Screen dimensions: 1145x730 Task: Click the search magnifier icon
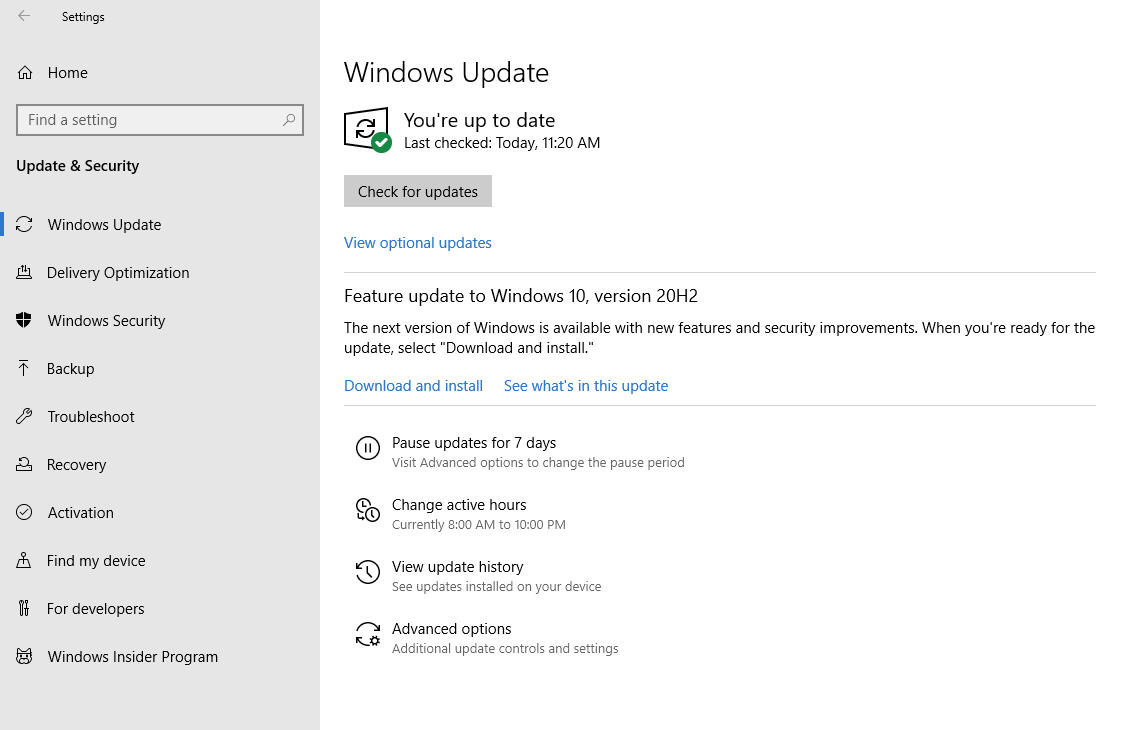click(289, 120)
